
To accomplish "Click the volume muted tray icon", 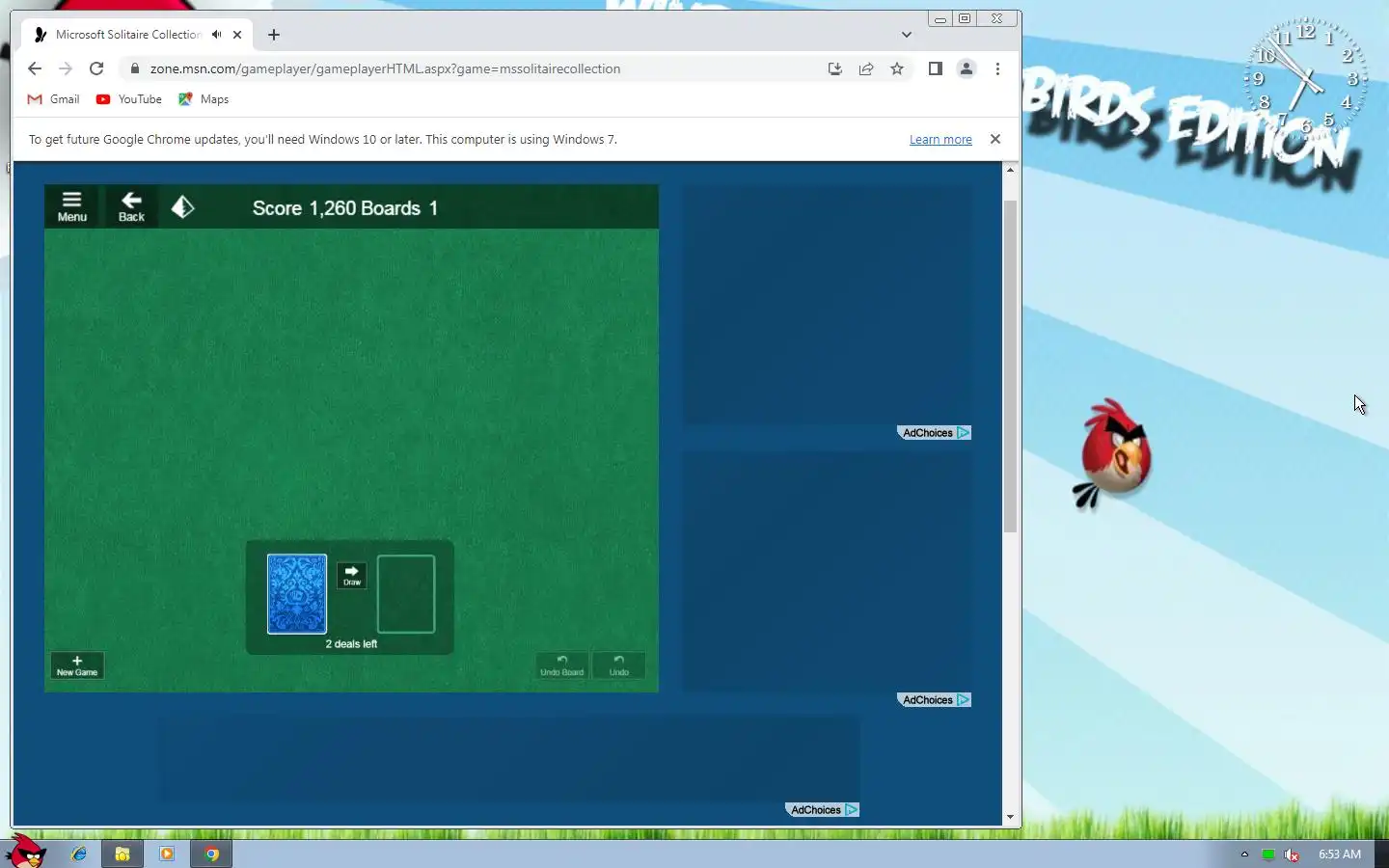I will pos(1292,854).
